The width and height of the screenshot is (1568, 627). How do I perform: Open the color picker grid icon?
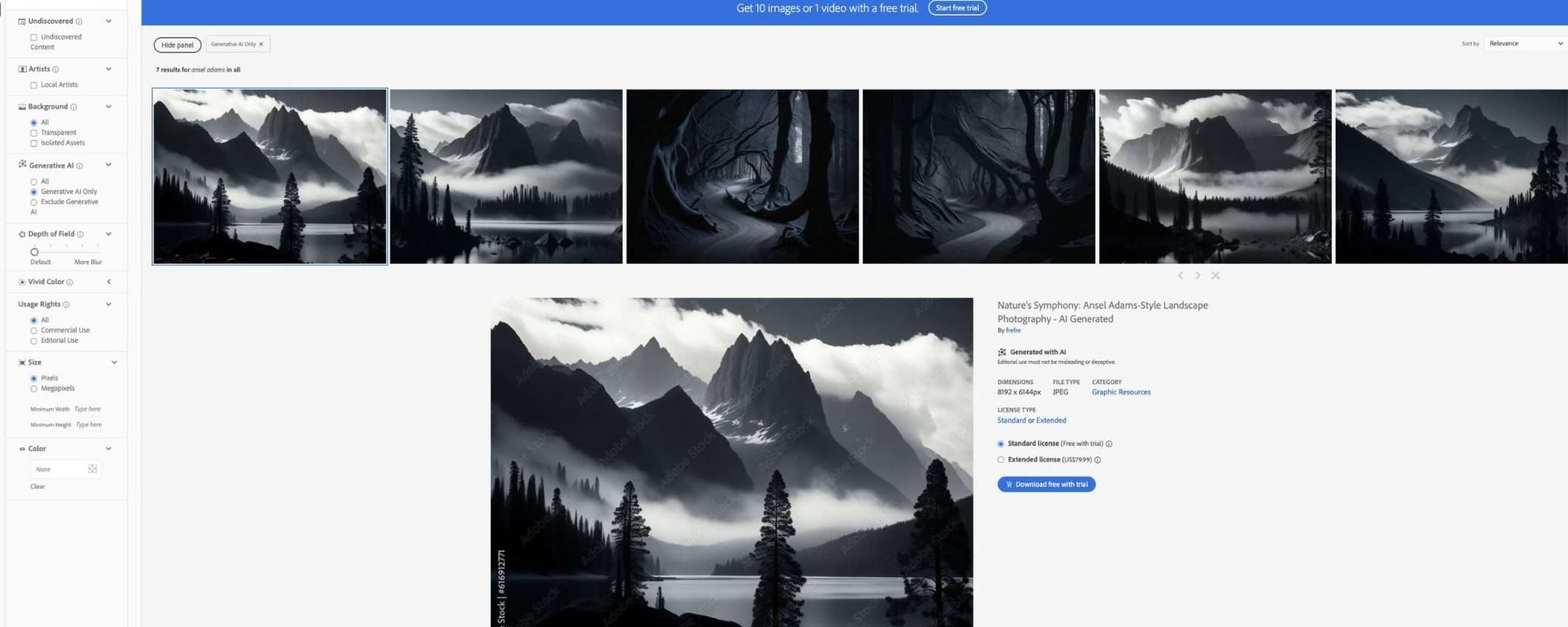[x=92, y=469]
